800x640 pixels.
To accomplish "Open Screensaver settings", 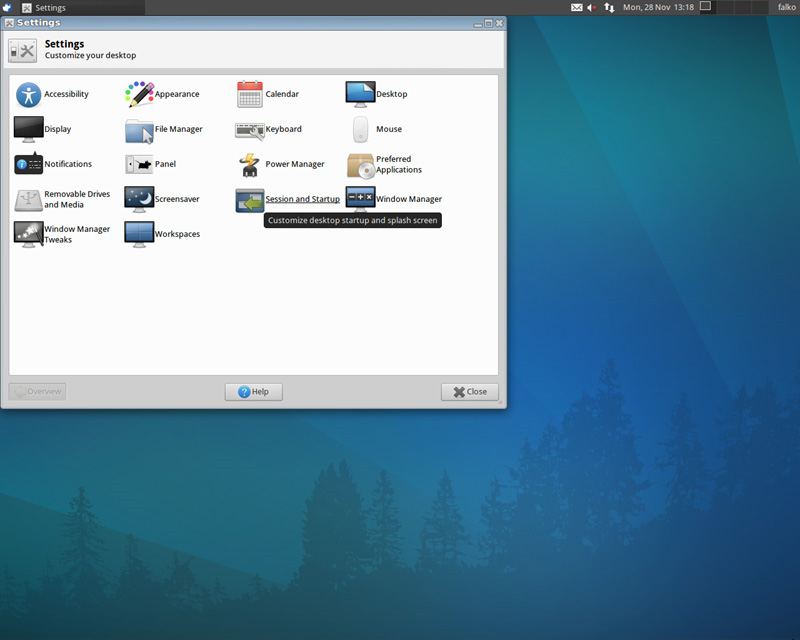I will pos(139,200).
